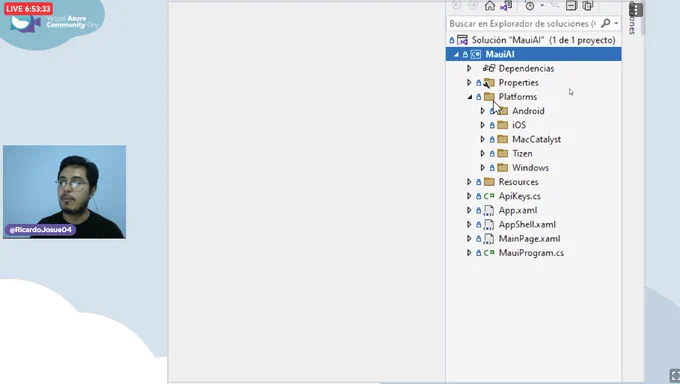Select the Android folder label
Image resolution: width=680 pixels, height=384 pixels.
pos(528,111)
